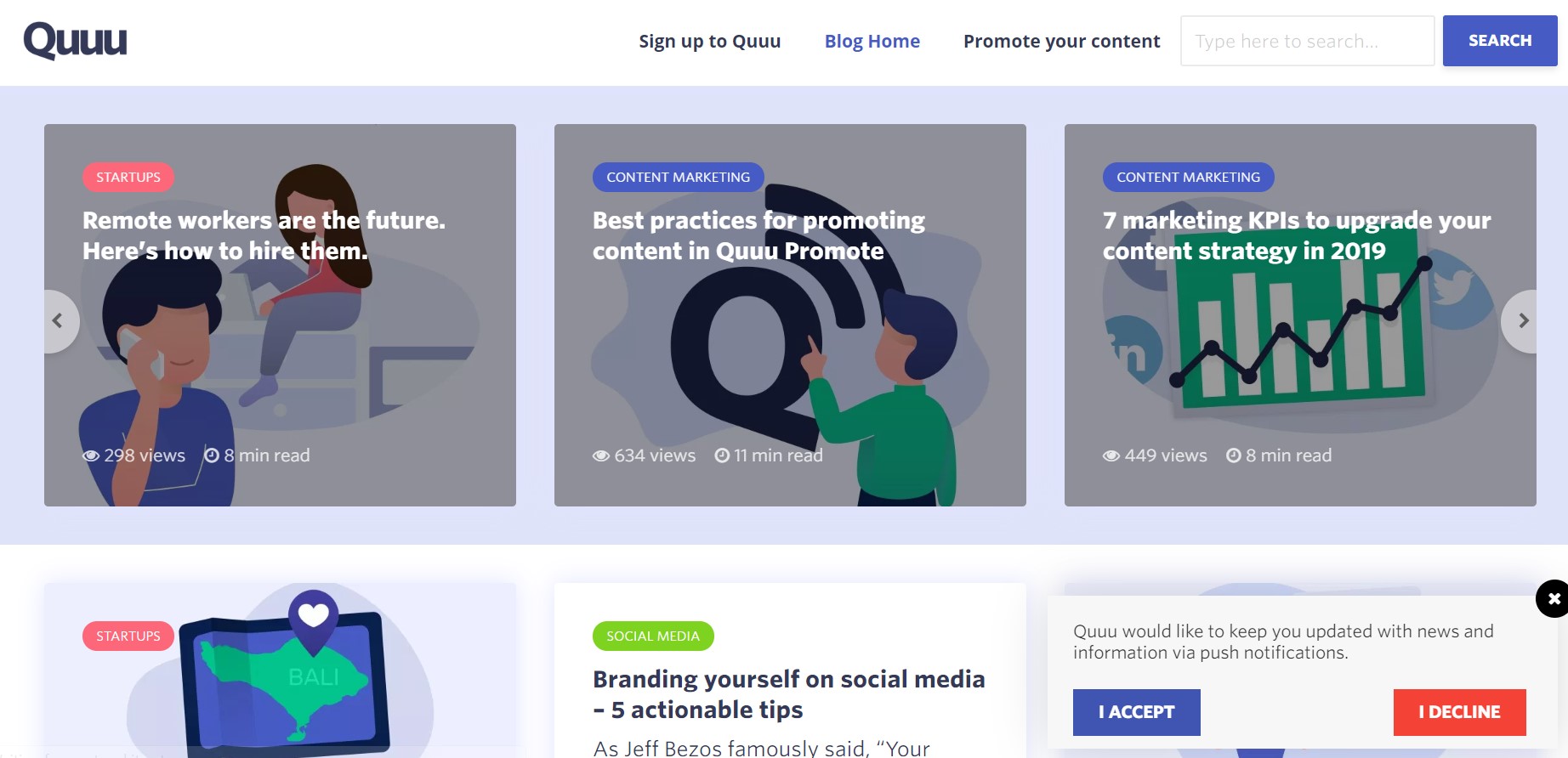Open Promote your content from the navigation
The height and width of the screenshot is (758, 1568).
[x=1061, y=41]
